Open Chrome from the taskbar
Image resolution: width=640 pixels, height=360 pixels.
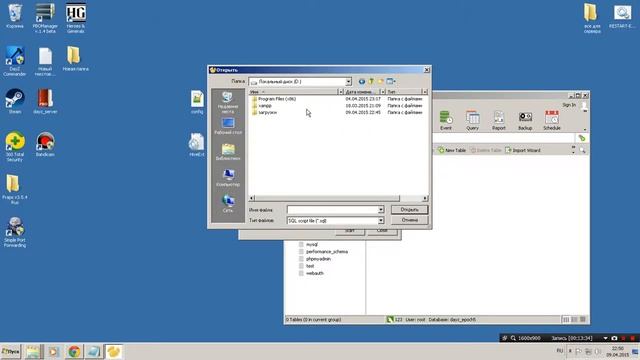pyautogui.click(x=74, y=351)
